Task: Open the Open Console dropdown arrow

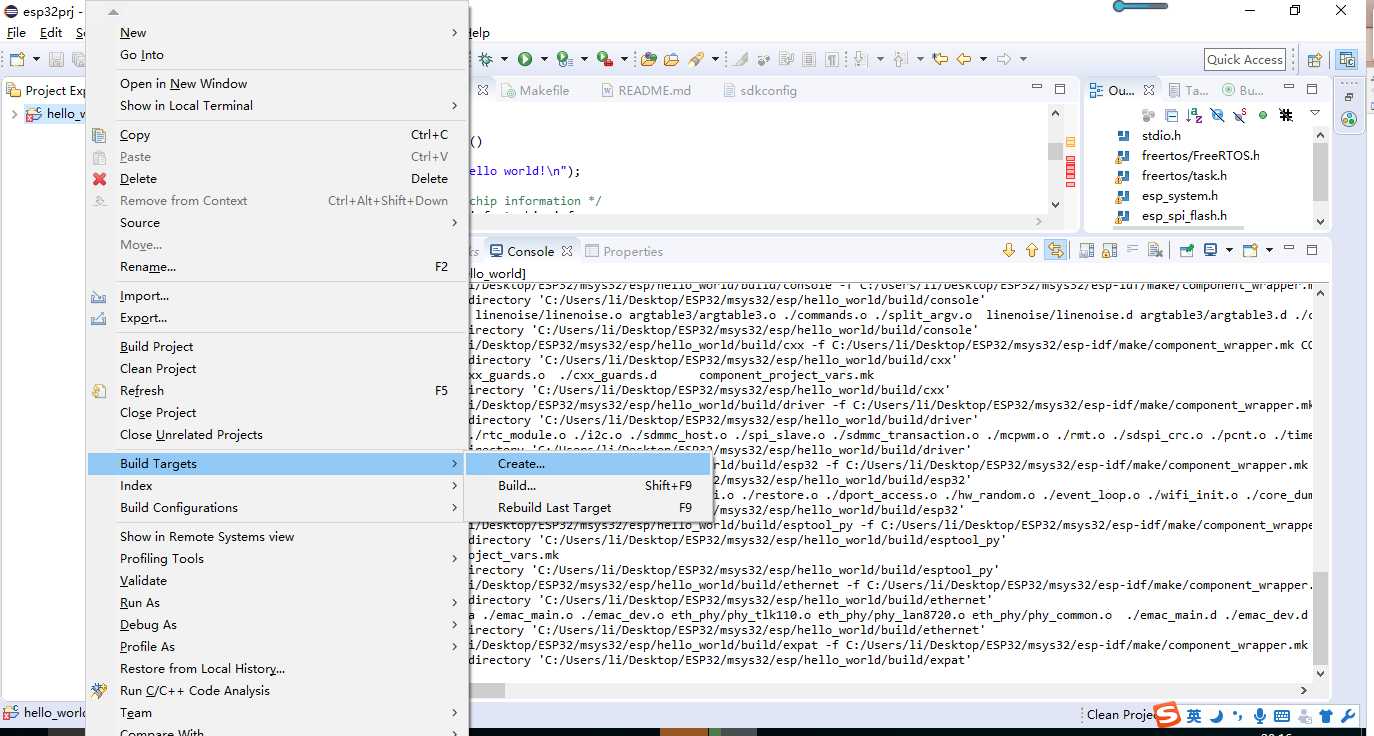Action: (1269, 250)
